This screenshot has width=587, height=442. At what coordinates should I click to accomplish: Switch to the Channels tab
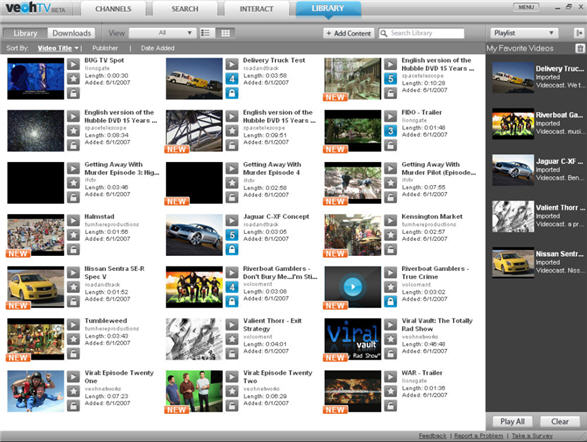[x=113, y=9]
